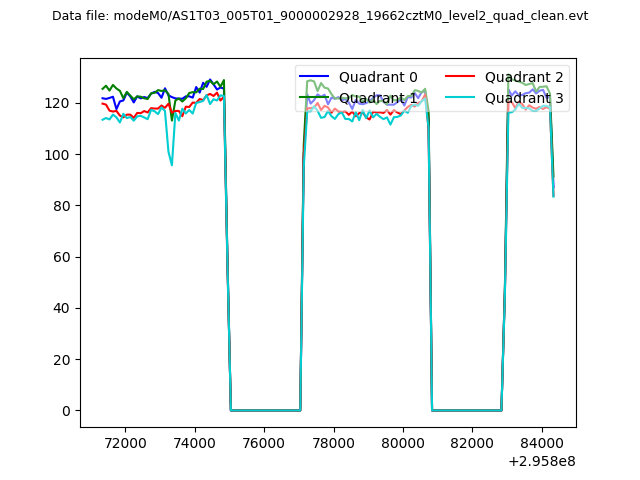
Task: Click the data file title text
Action: pyautogui.click(x=320, y=16)
